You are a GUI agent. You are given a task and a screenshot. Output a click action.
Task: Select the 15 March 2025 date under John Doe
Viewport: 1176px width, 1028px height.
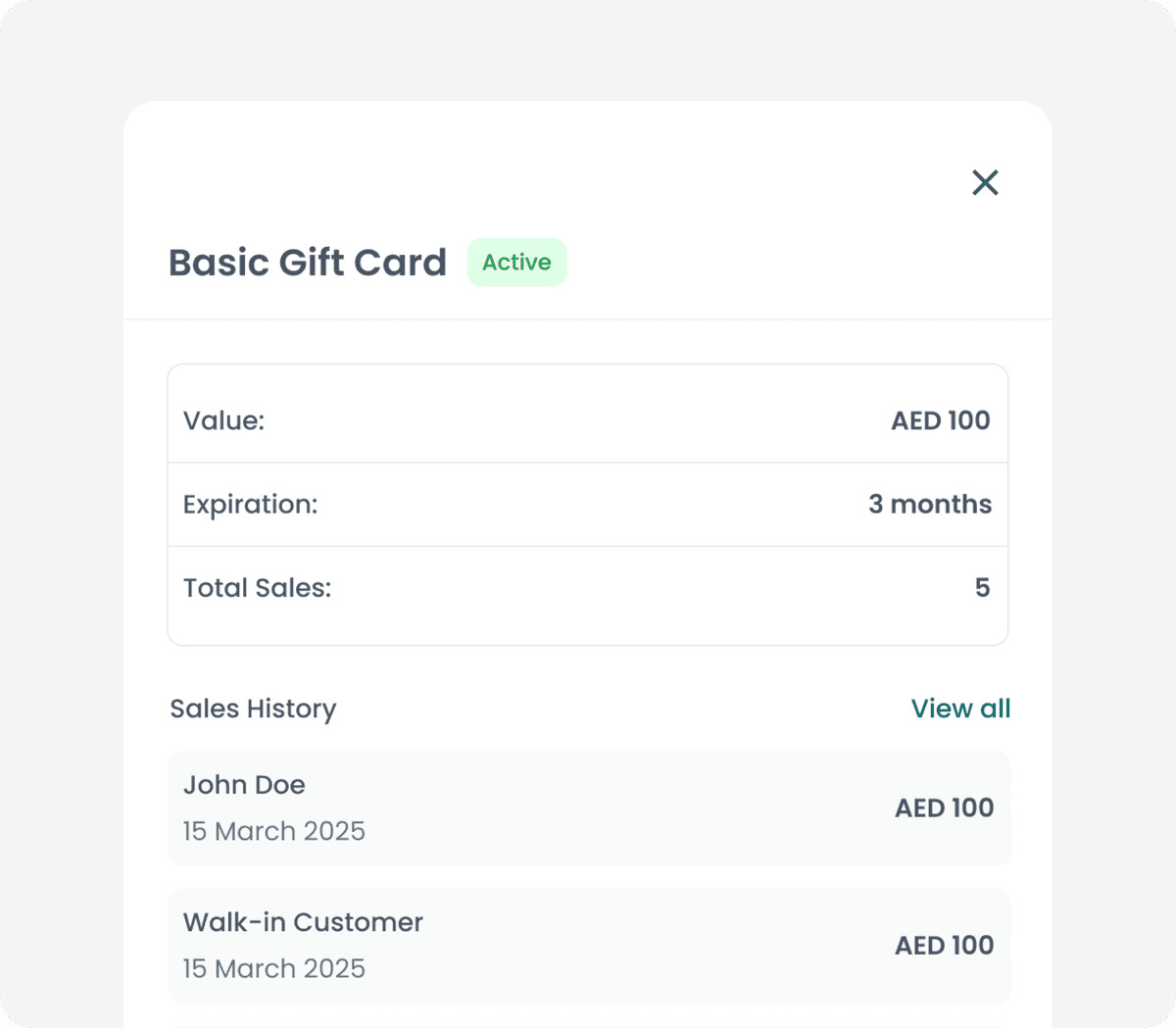click(x=274, y=831)
